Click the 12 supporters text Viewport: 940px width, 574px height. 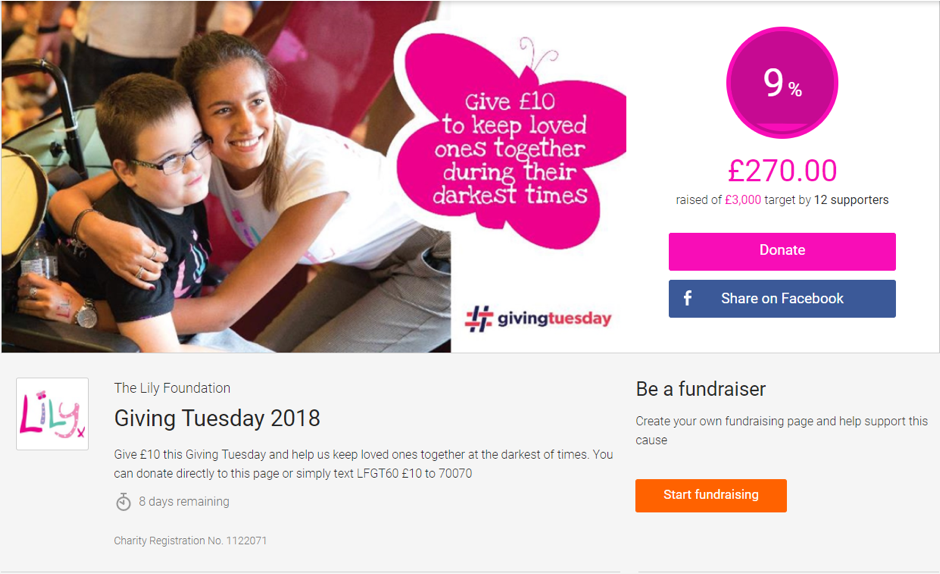tap(851, 200)
